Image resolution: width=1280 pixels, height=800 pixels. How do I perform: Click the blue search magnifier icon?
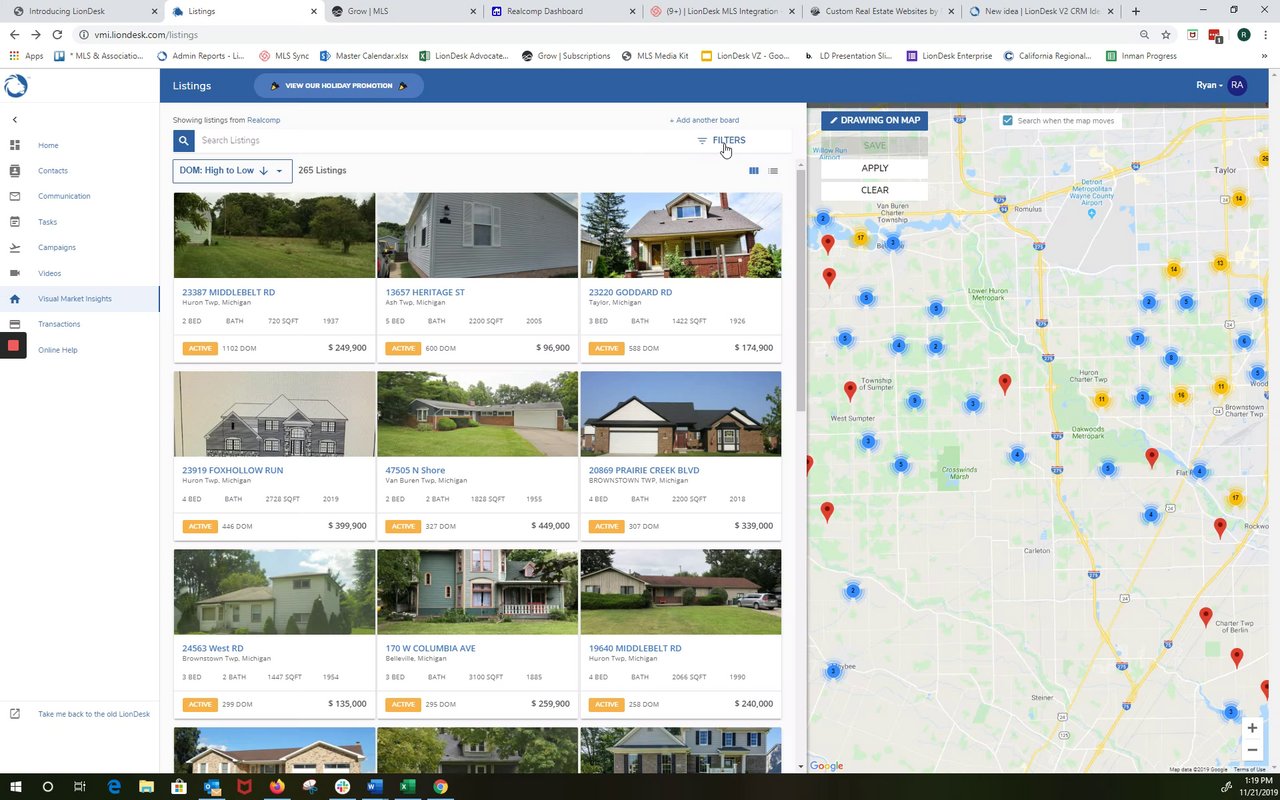pyautogui.click(x=183, y=141)
